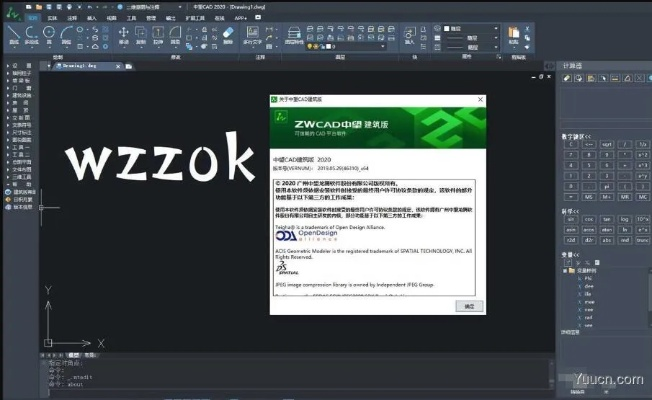The height and width of the screenshot is (400, 652).
Task: Switch to the 注释 ribbon tab
Action: click(72, 18)
